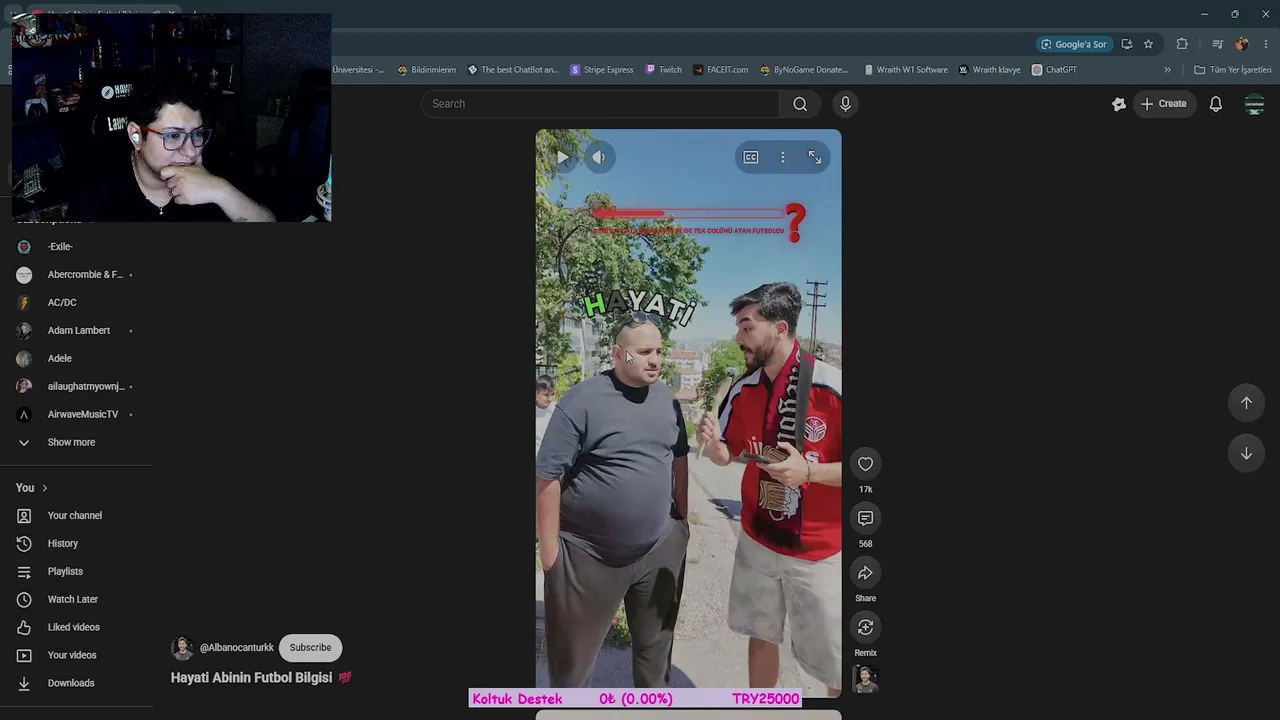Go to Your channel
Screen dimensions: 1280x720
point(77,516)
